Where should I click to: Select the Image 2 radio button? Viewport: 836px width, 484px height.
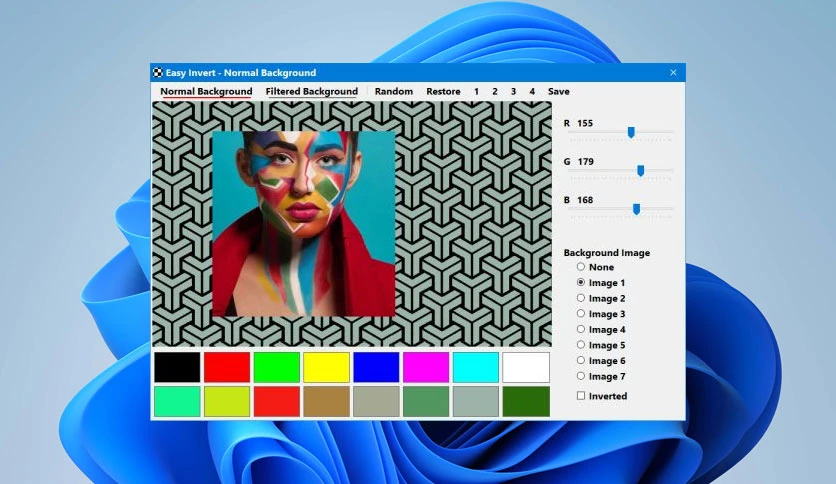click(581, 298)
